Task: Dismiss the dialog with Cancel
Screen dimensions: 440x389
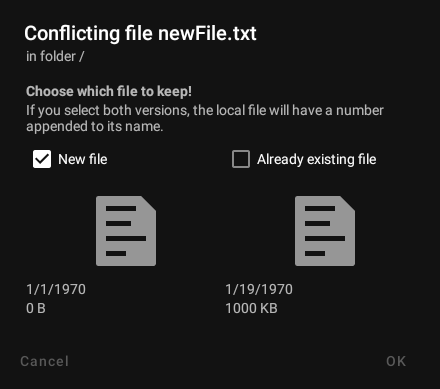Action: [x=45, y=361]
